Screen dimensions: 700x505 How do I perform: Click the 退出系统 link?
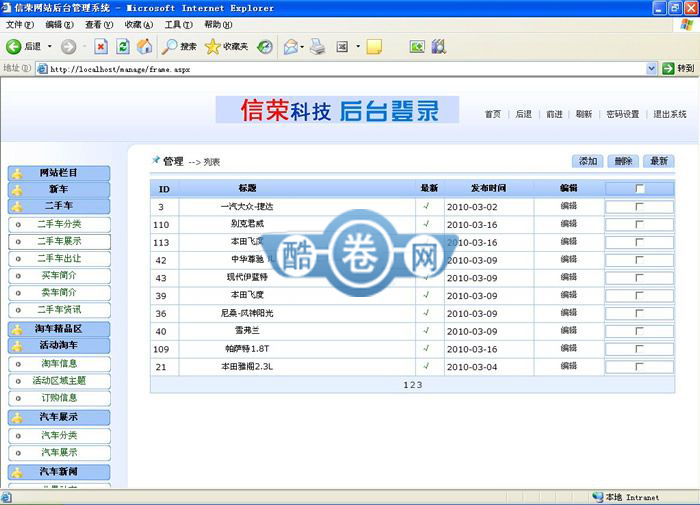670,114
